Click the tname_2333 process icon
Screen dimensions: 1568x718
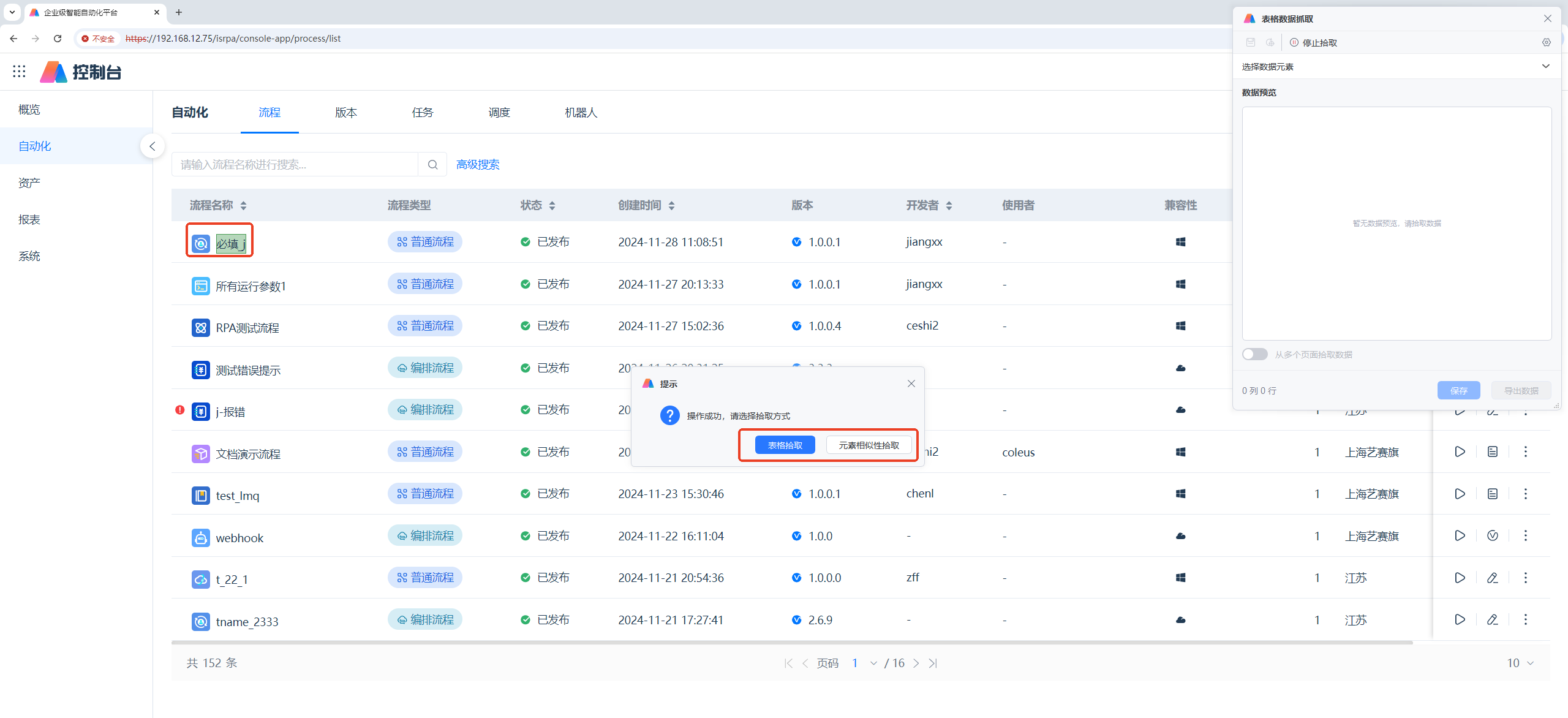(200, 622)
